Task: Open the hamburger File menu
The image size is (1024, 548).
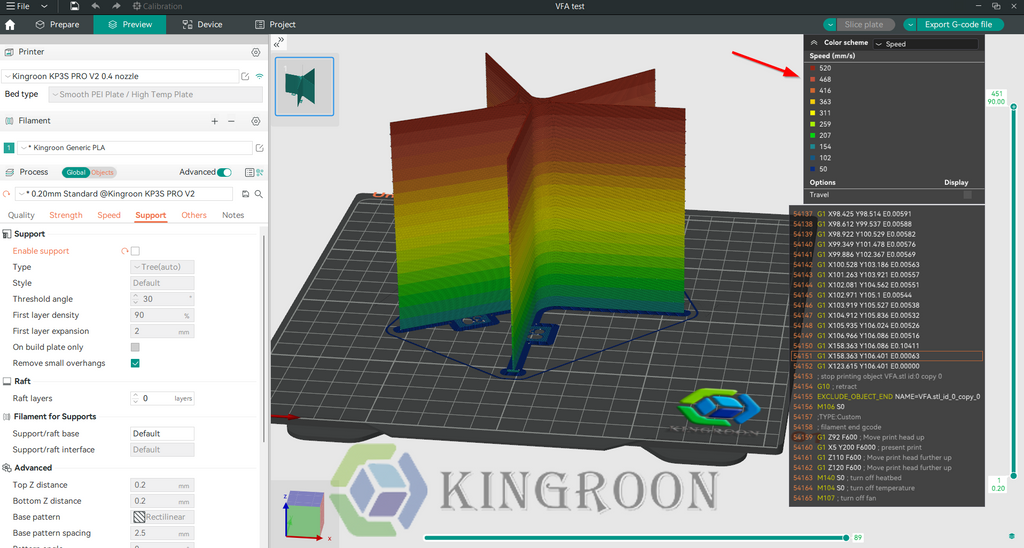Action: pos(18,6)
